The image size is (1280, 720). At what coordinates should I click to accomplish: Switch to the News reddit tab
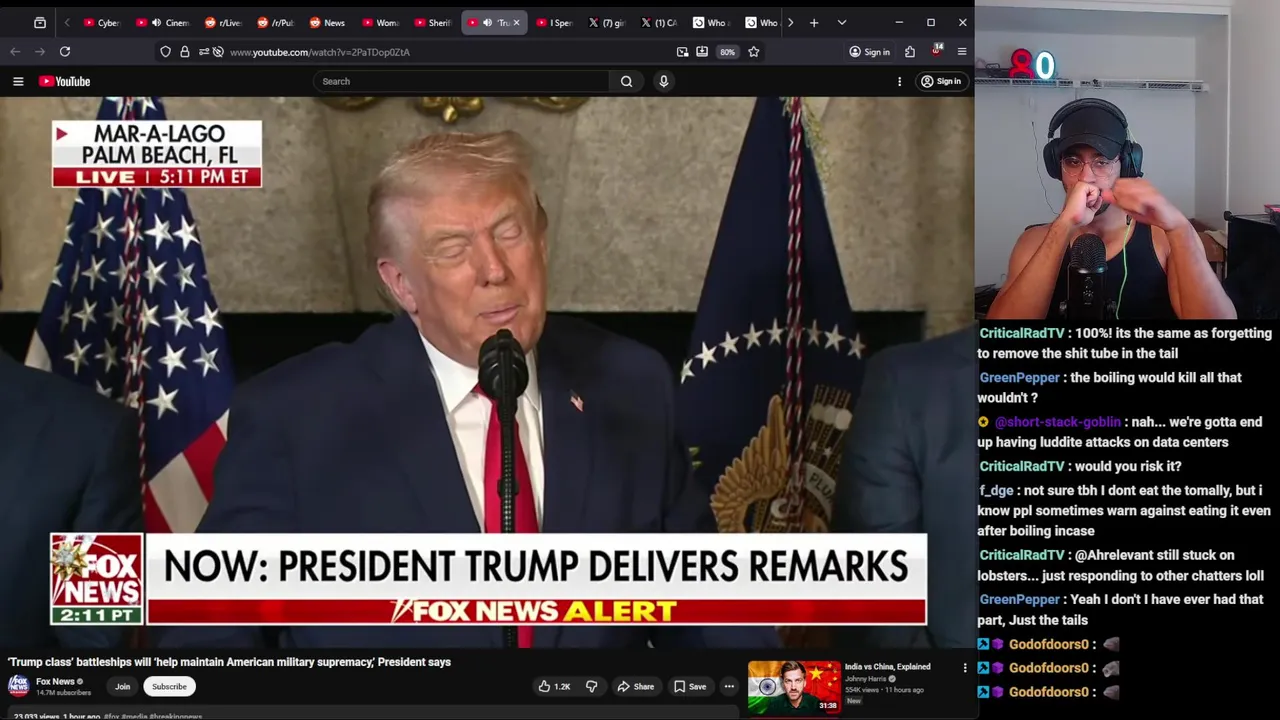(328, 22)
